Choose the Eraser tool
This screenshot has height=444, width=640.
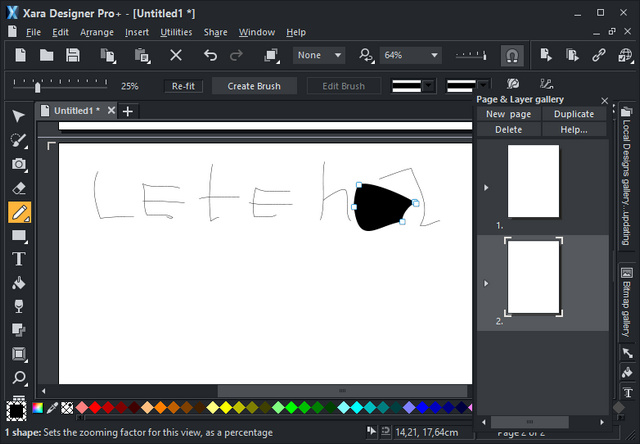[x=19, y=188]
